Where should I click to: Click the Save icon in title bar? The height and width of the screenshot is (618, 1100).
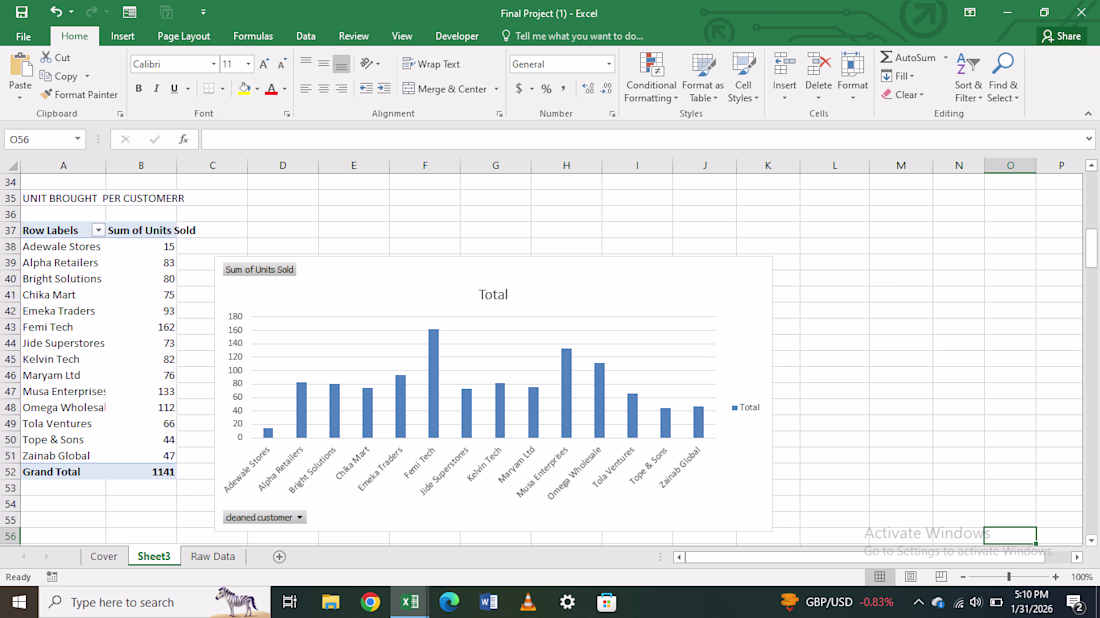[x=22, y=12]
